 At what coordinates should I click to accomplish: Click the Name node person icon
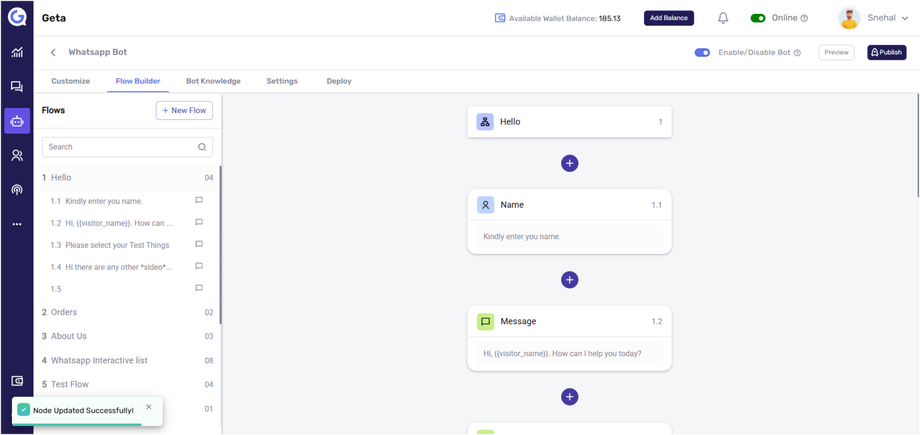pos(485,205)
